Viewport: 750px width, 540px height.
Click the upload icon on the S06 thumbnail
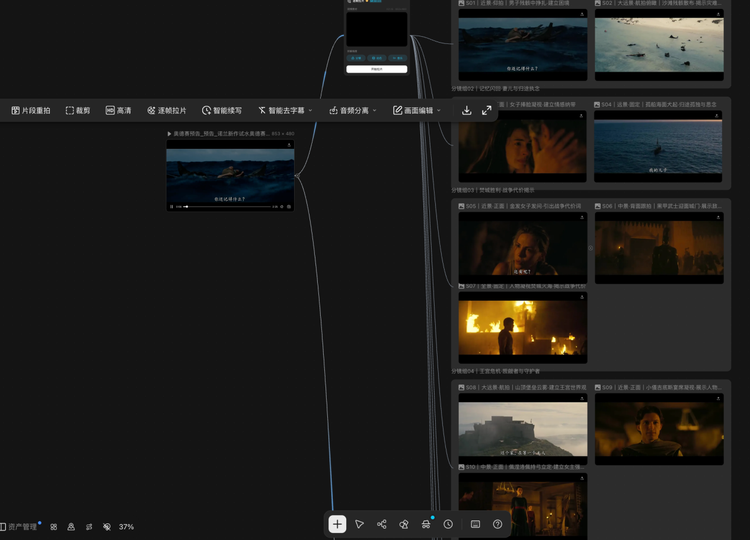coord(718,217)
